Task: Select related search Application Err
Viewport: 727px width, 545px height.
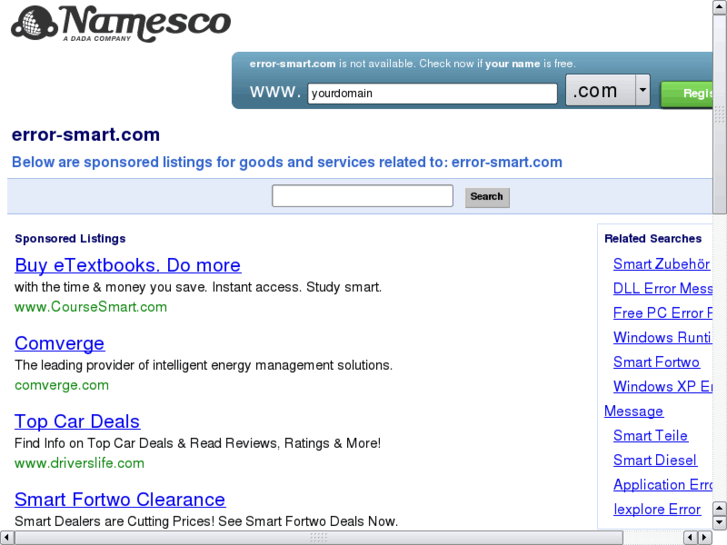Action: click(x=663, y=485)
